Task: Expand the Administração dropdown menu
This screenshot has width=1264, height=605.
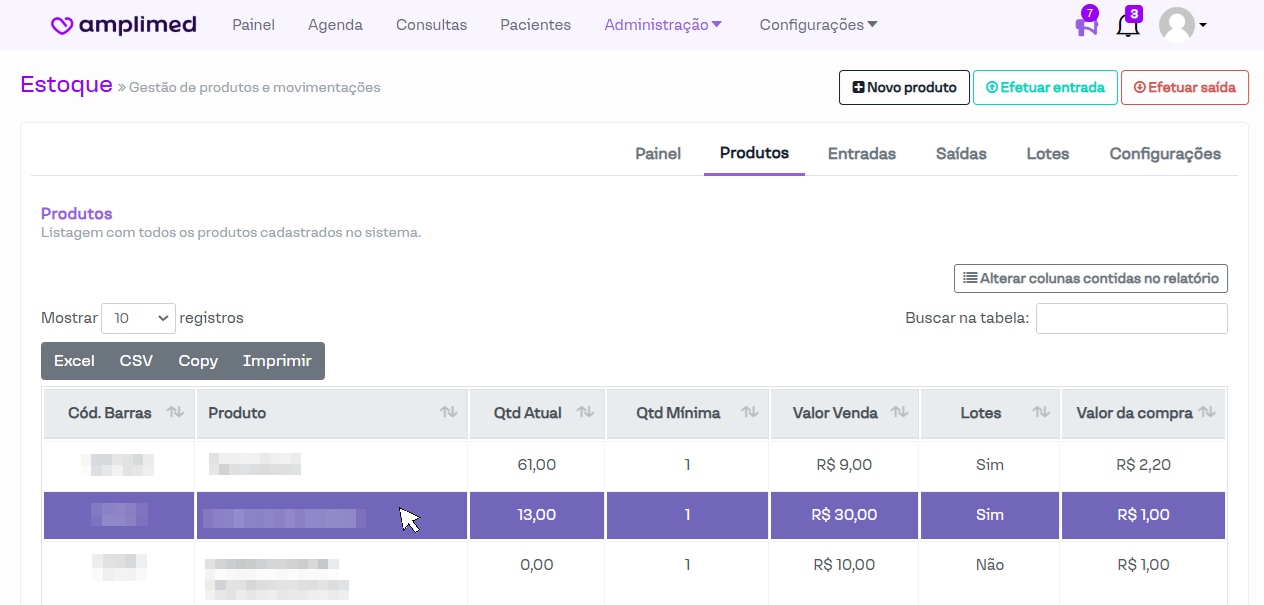Action: click(x=663, y=25)
